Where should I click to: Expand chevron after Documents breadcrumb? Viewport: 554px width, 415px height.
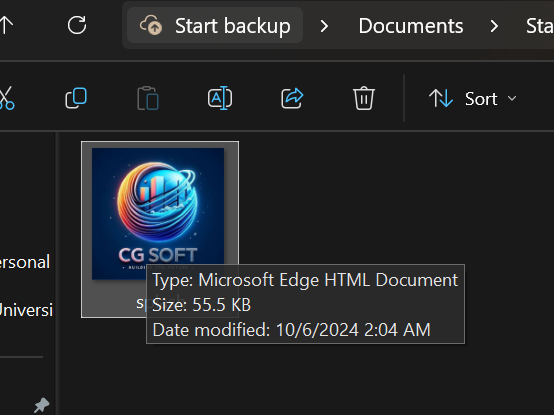click(494, 26)
